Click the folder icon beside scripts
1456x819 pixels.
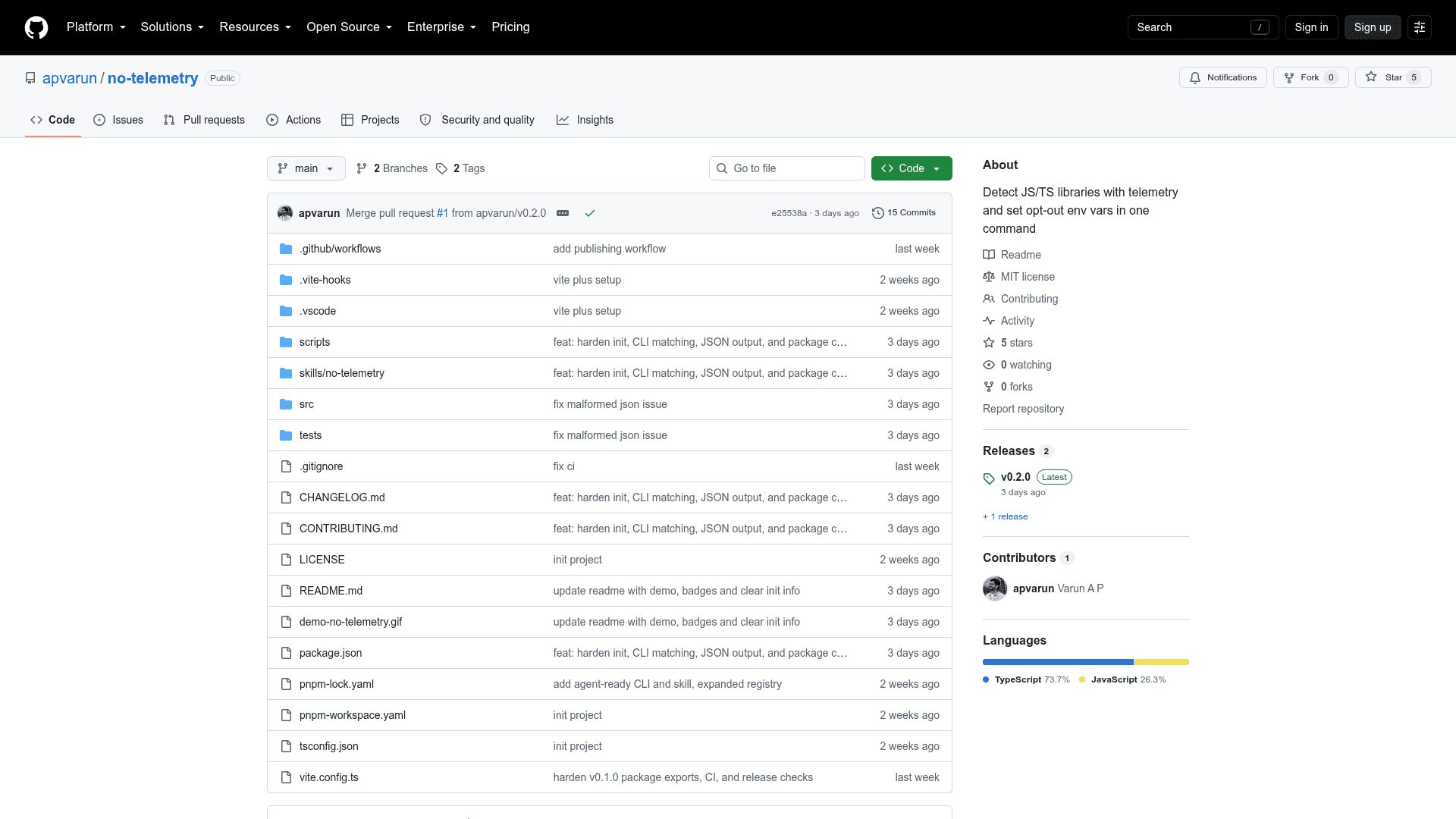(286, 342)
